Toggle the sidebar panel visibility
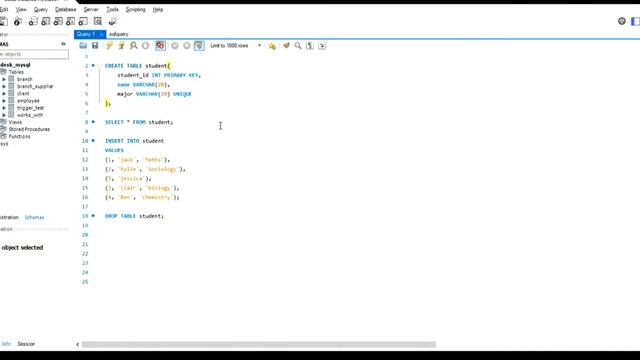This screenshot has width=640, height=360. (x=635, y=21)
